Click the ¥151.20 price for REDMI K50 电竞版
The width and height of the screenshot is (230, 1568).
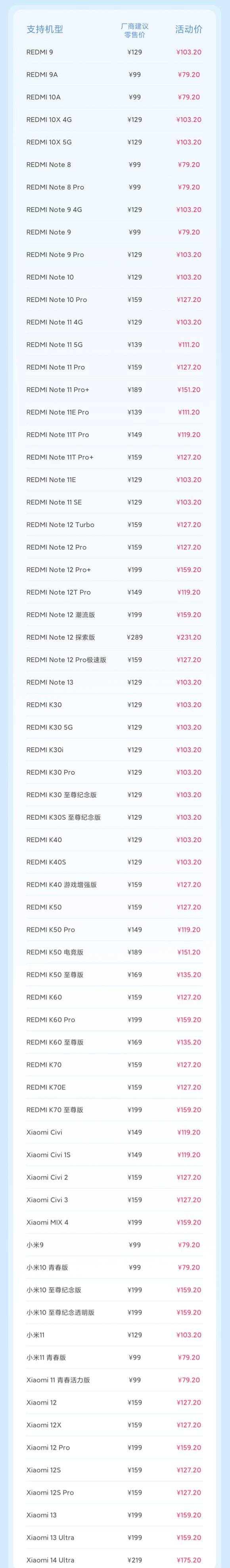point(189,952)
